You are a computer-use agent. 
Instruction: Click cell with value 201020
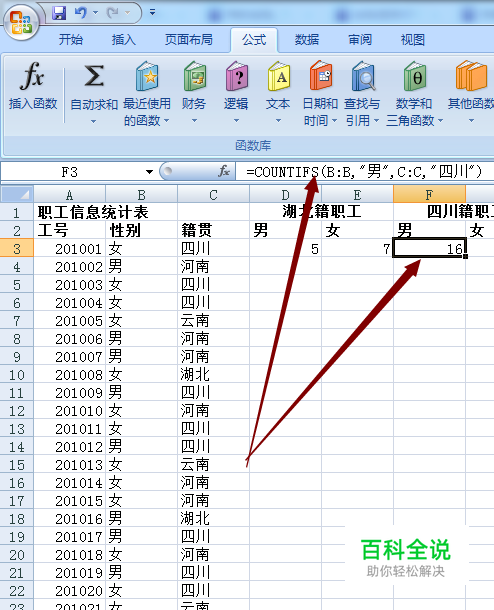[x=69, y=591]
